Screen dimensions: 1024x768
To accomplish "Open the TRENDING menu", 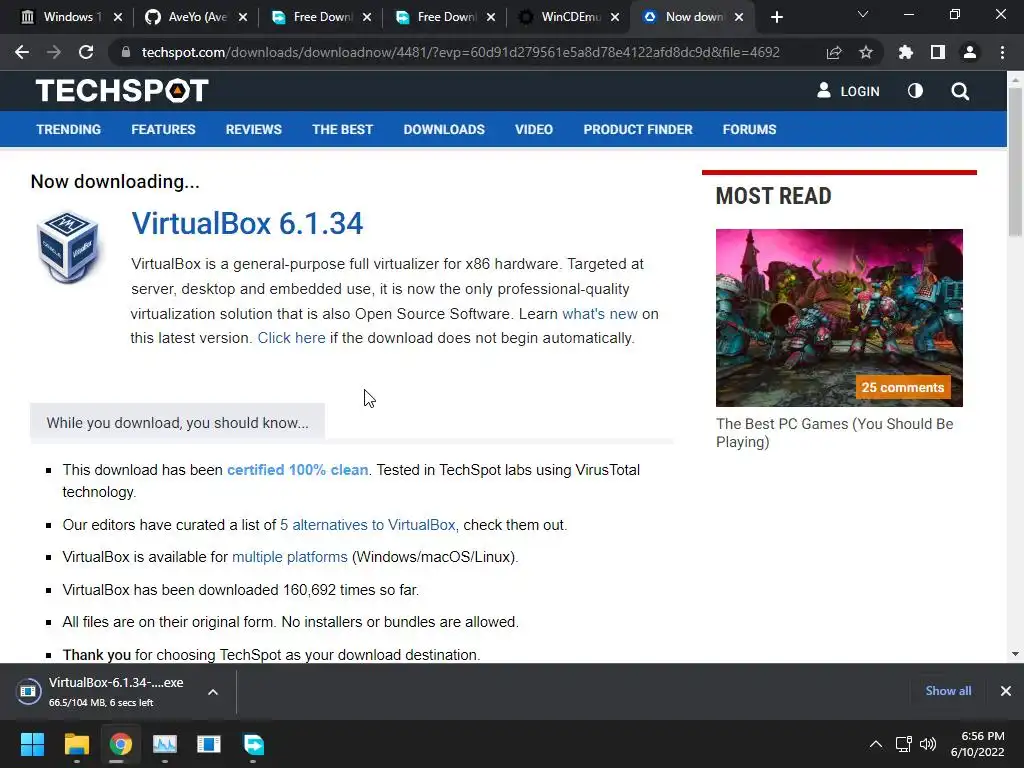I will point(69,129).
